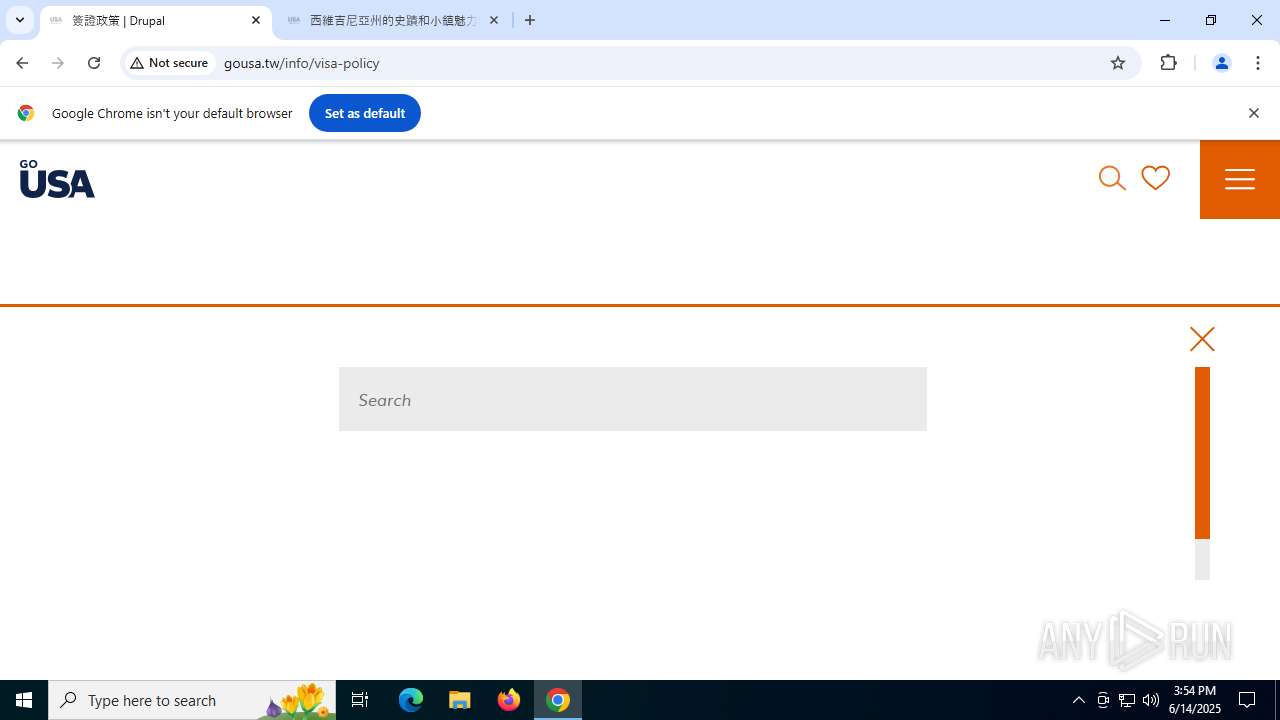Go to the Go USA logo home

point(57,179)
